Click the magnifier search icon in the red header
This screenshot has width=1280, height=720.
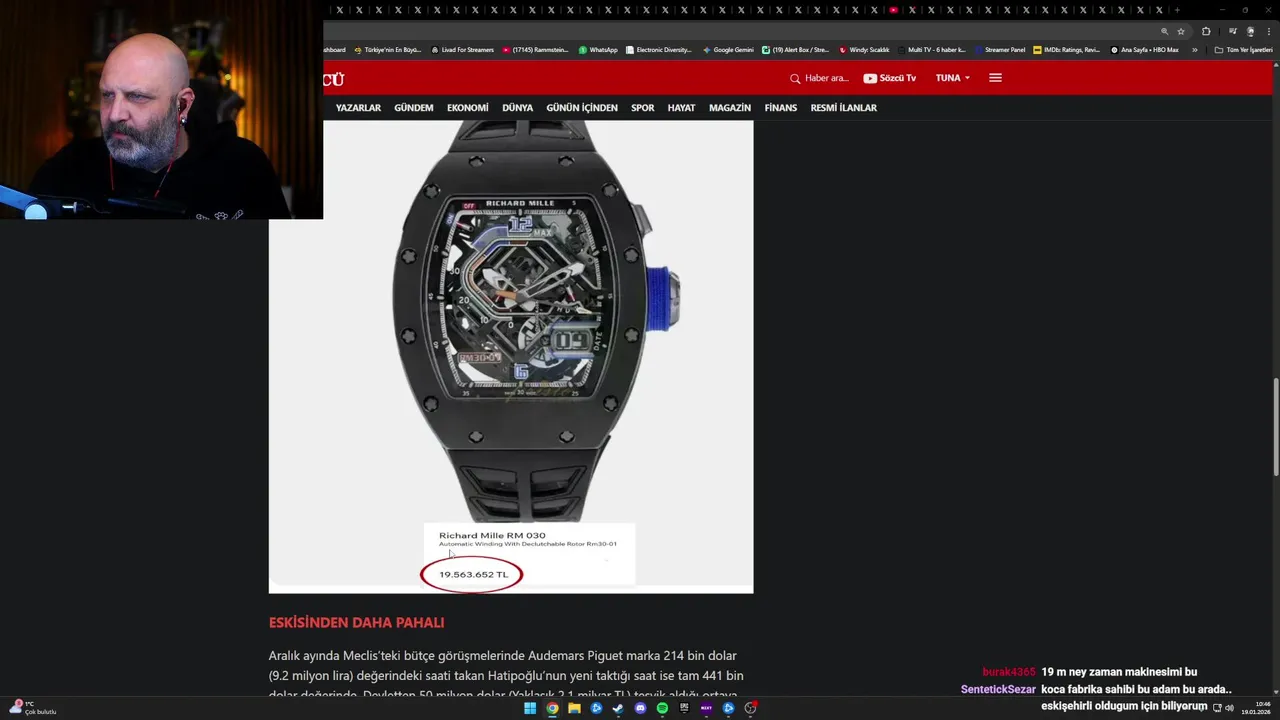pyautogui.click(x=795, y=78)
